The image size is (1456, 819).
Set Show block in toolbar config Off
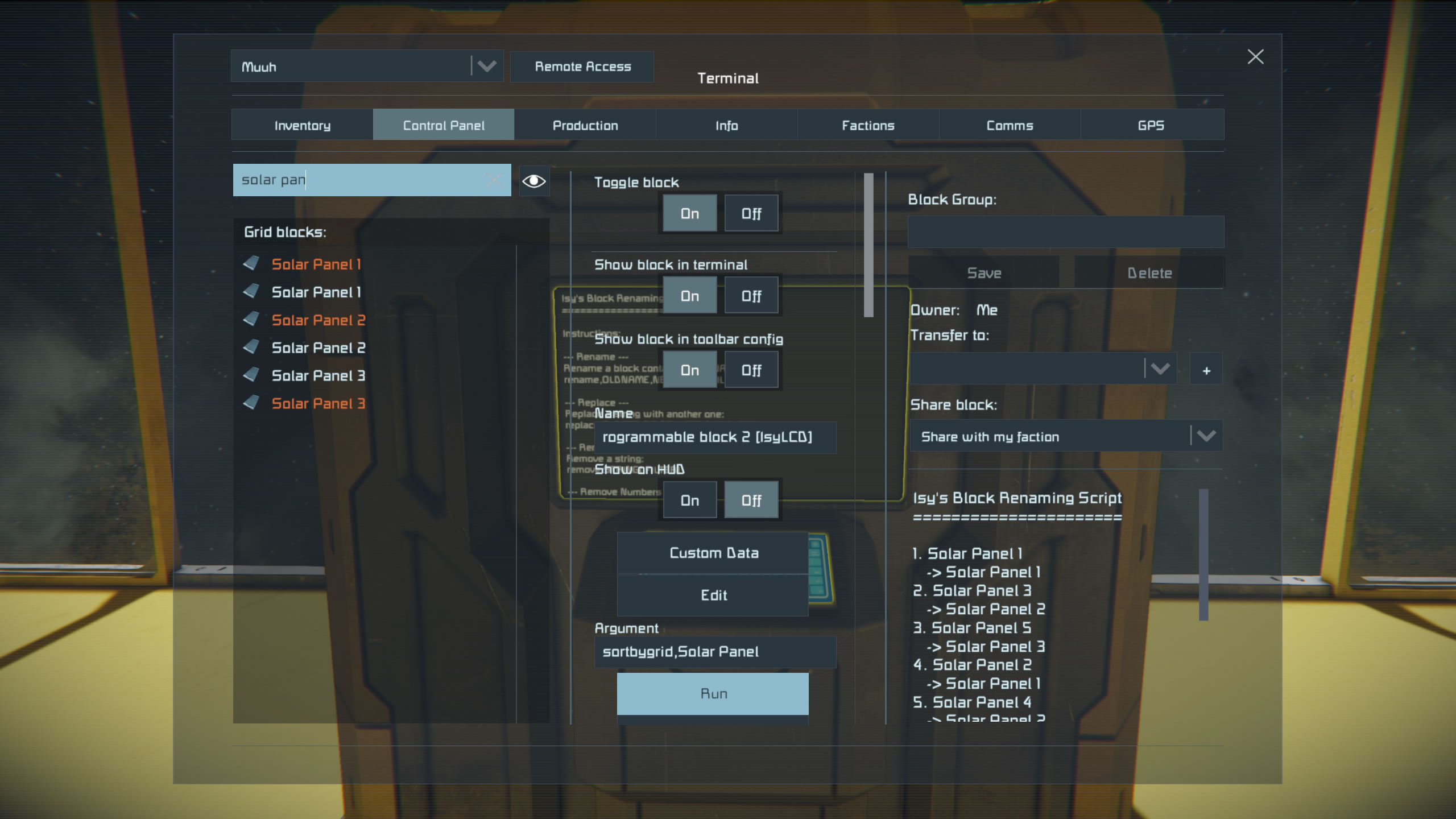[751, 370]
